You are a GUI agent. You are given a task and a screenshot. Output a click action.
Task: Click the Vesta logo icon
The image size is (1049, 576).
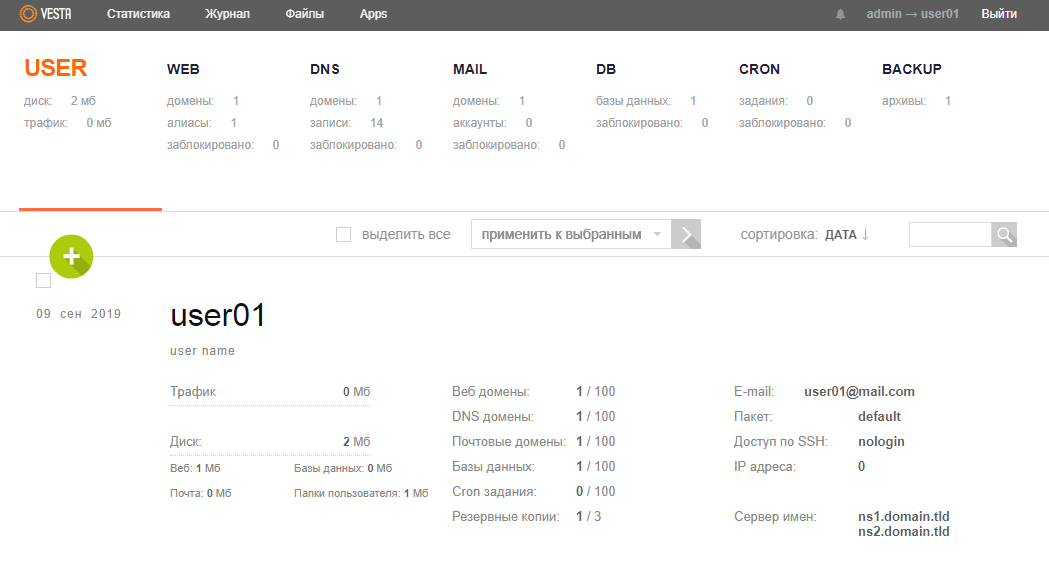tap(28, 14)
